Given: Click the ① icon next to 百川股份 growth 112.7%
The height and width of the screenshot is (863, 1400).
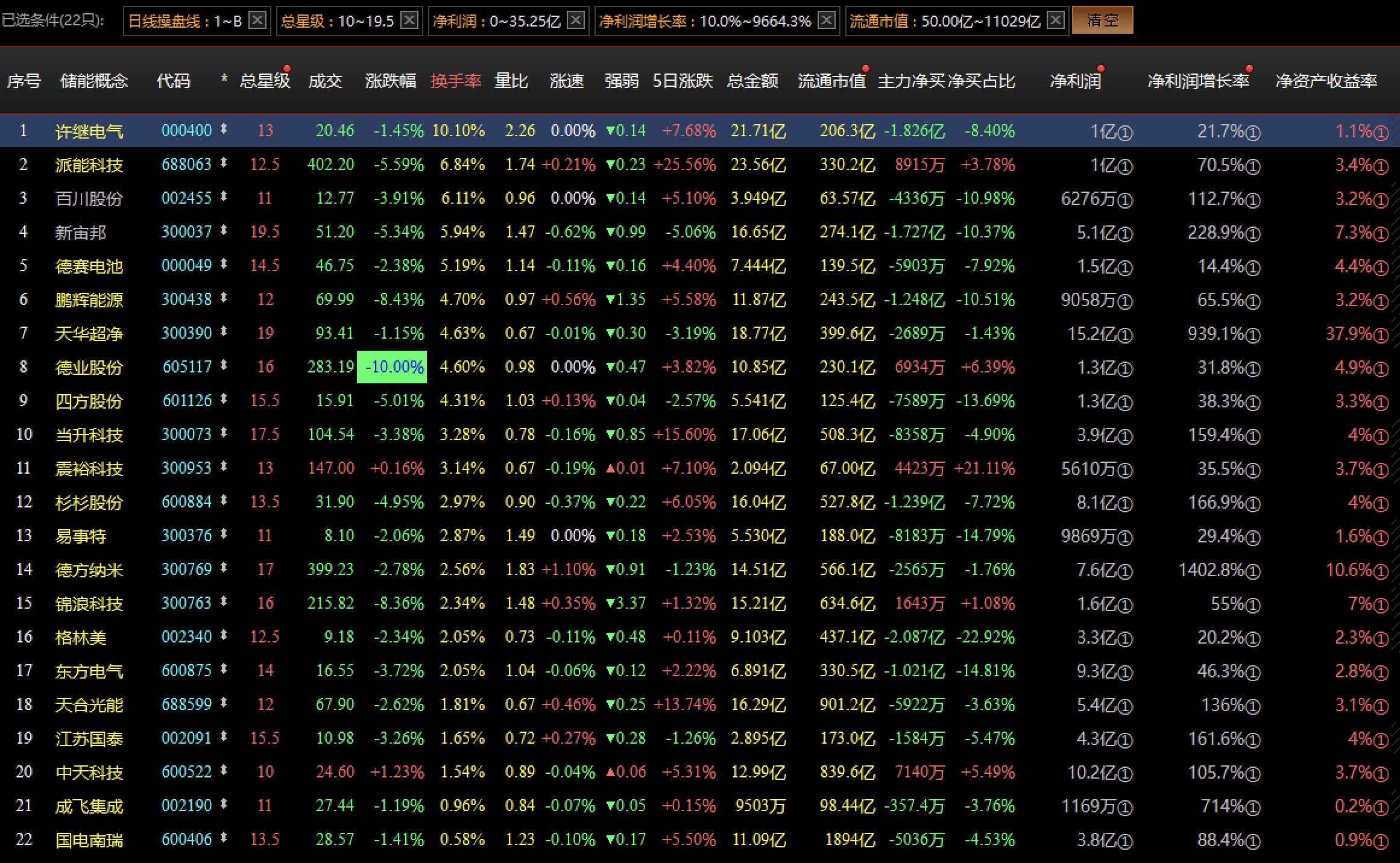Looking at the screenshot, I should click(1253, 200).
